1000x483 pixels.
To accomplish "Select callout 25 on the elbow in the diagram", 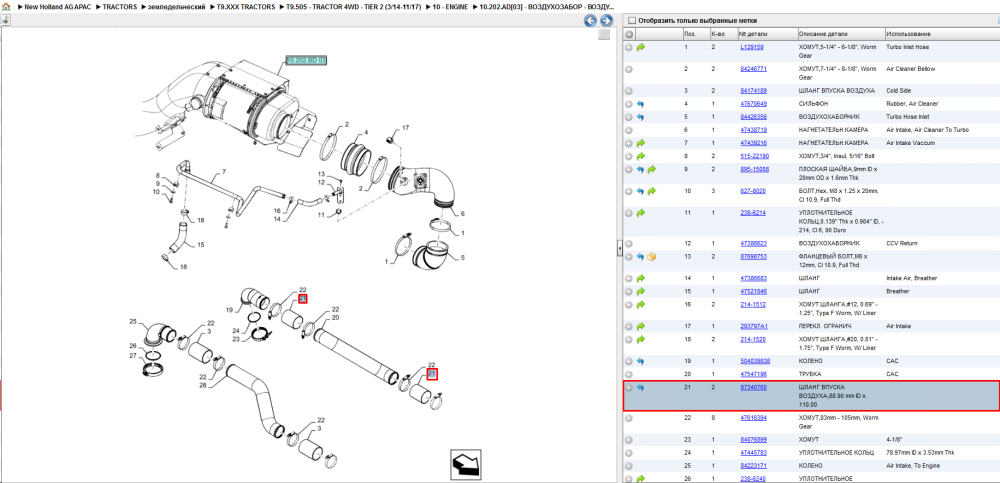I will [x=133, y=322].
